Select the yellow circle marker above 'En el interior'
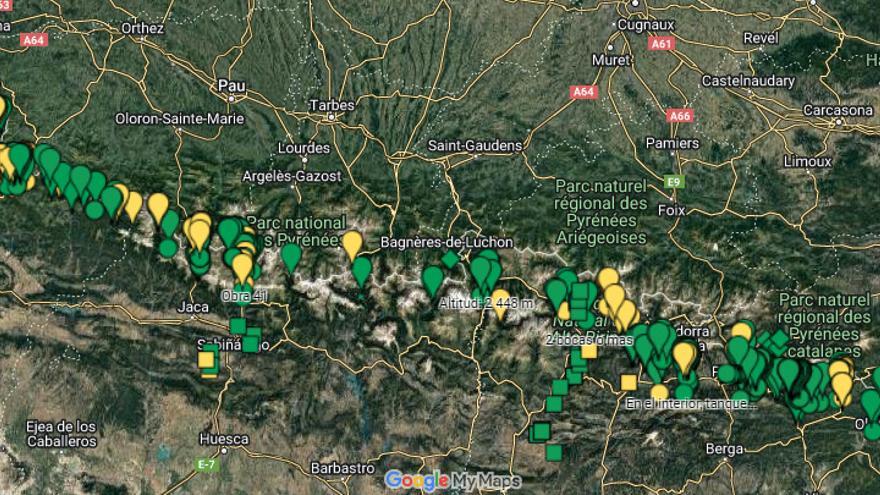Viewport: 880px width, 495px height. tap(659, 393)
